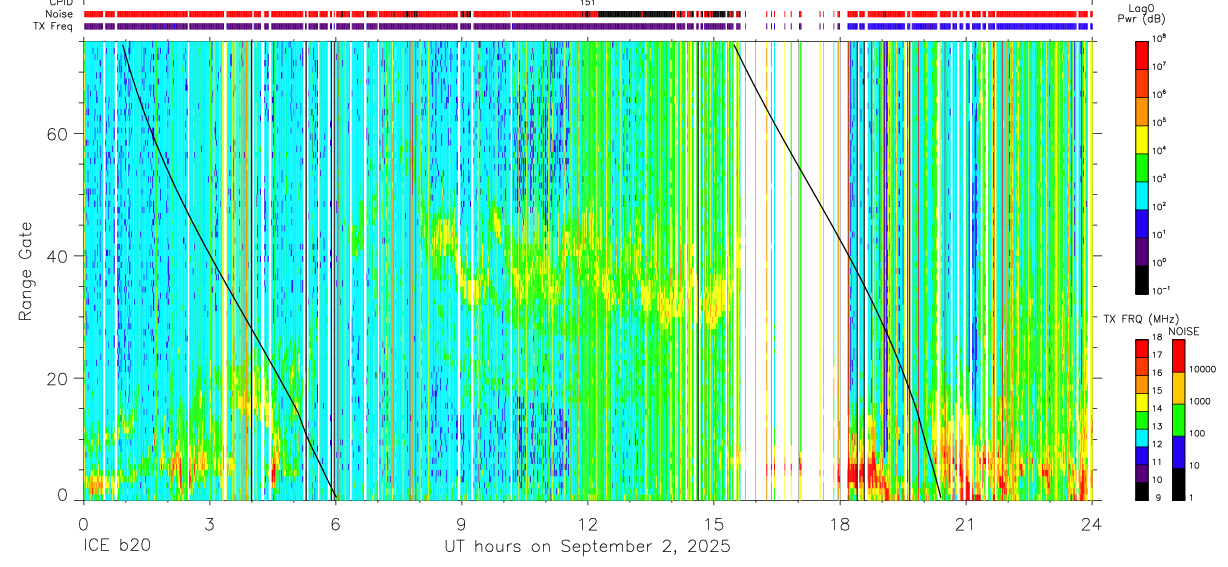
Task: Click the '10000' tick on the NOISE colorbar
Action: [1204, 370]
